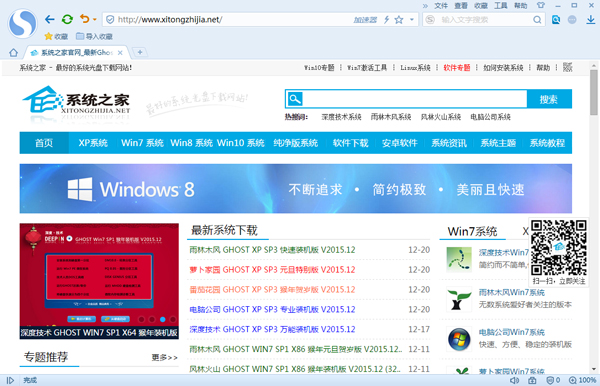
Task: Open the 100% zoom control
Action: (x=583, y=380)
